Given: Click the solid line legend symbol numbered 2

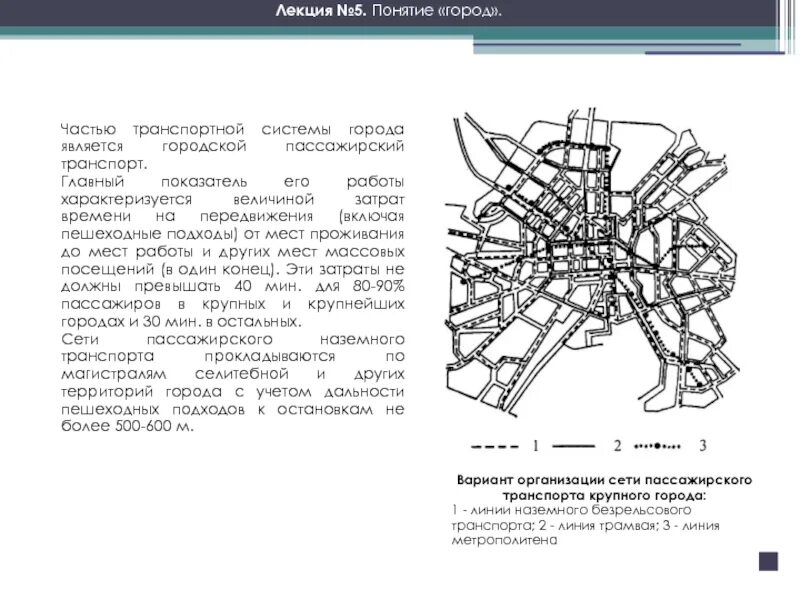Looking at the screenshot, I should [x=574, y=446].
